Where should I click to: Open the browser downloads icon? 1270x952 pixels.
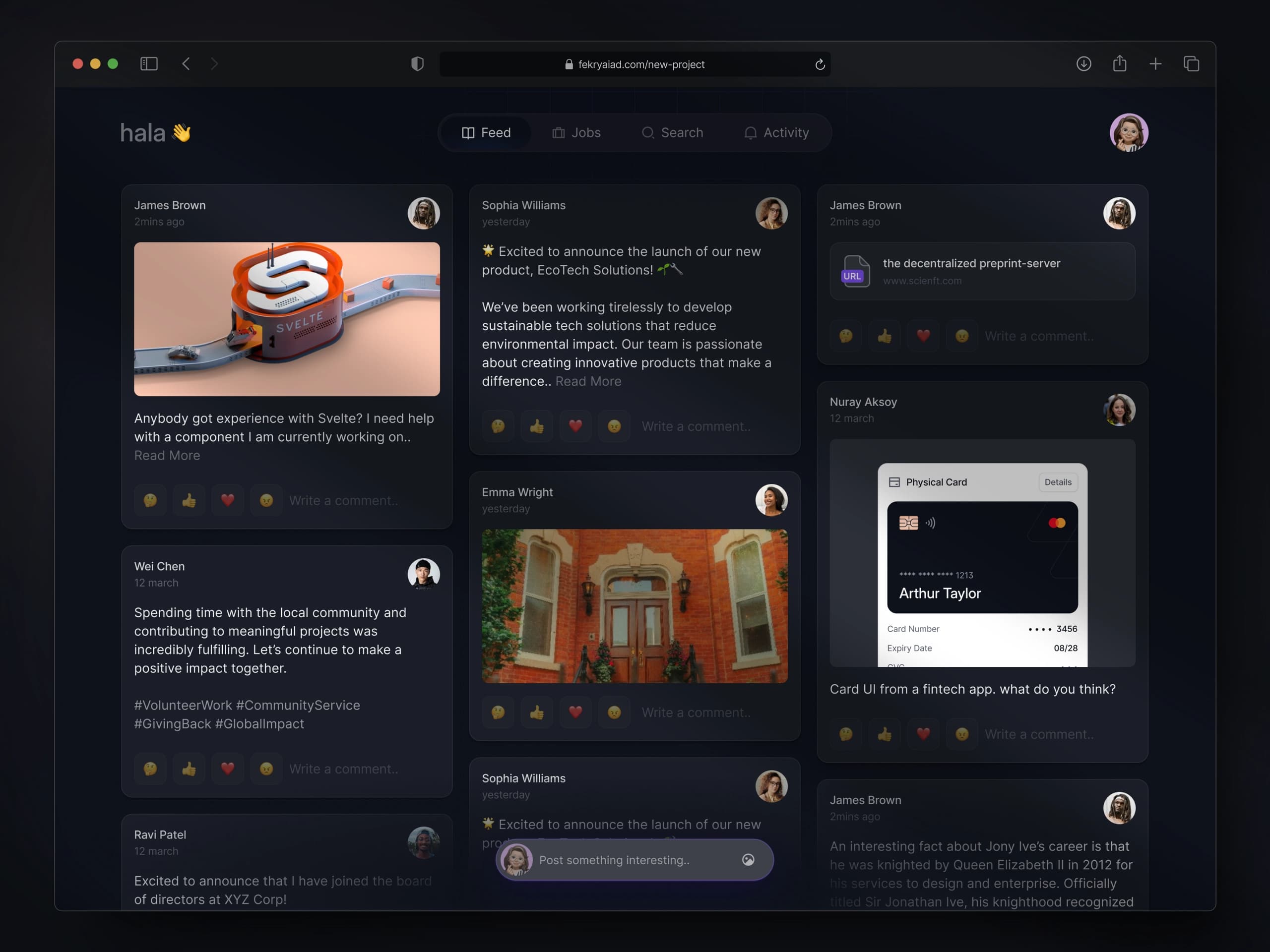pos(1083,63)
